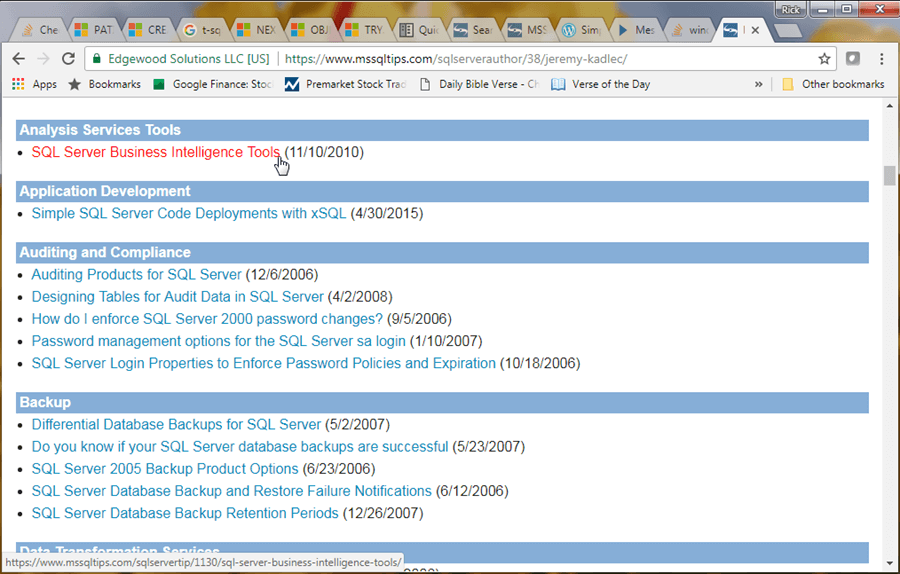
Task: Switch to the 'TRY' tab
Action: (364, 30)
